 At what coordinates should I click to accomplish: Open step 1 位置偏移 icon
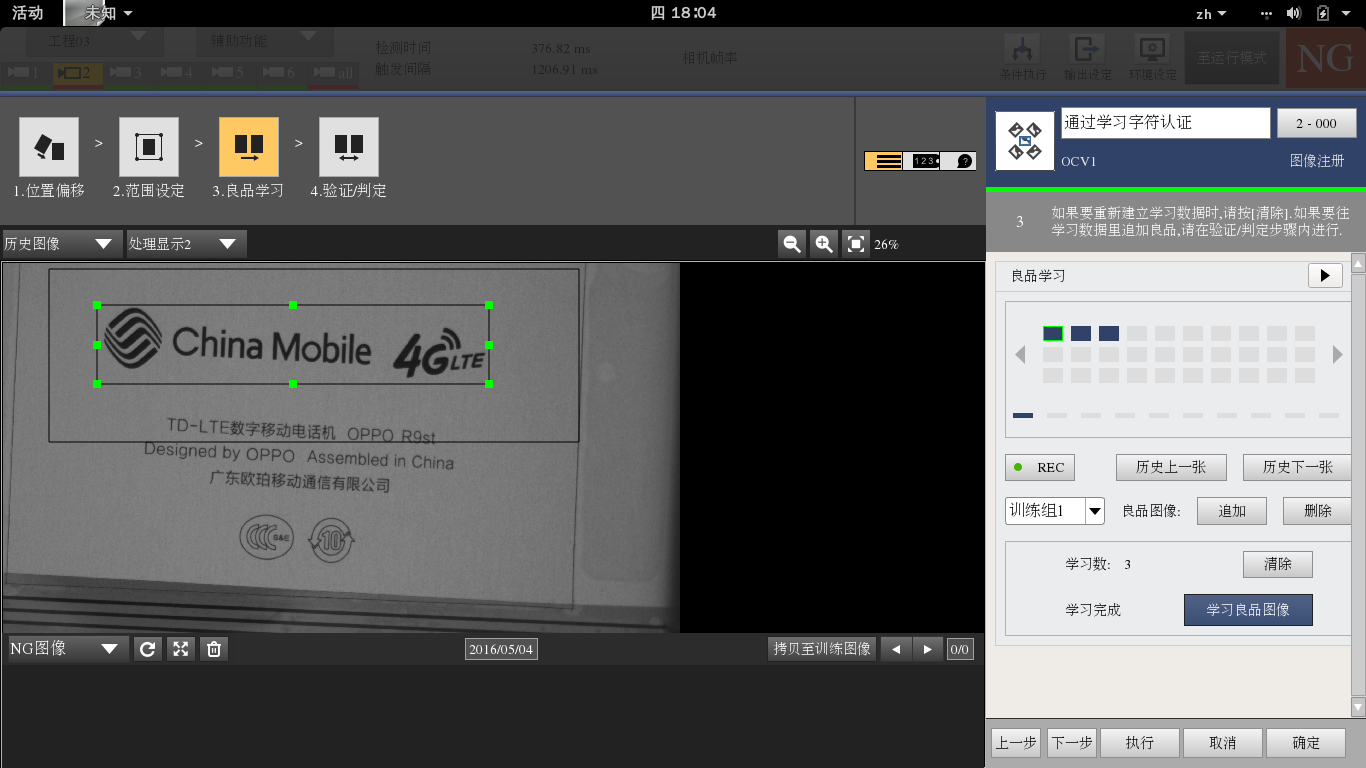[49, 147]
